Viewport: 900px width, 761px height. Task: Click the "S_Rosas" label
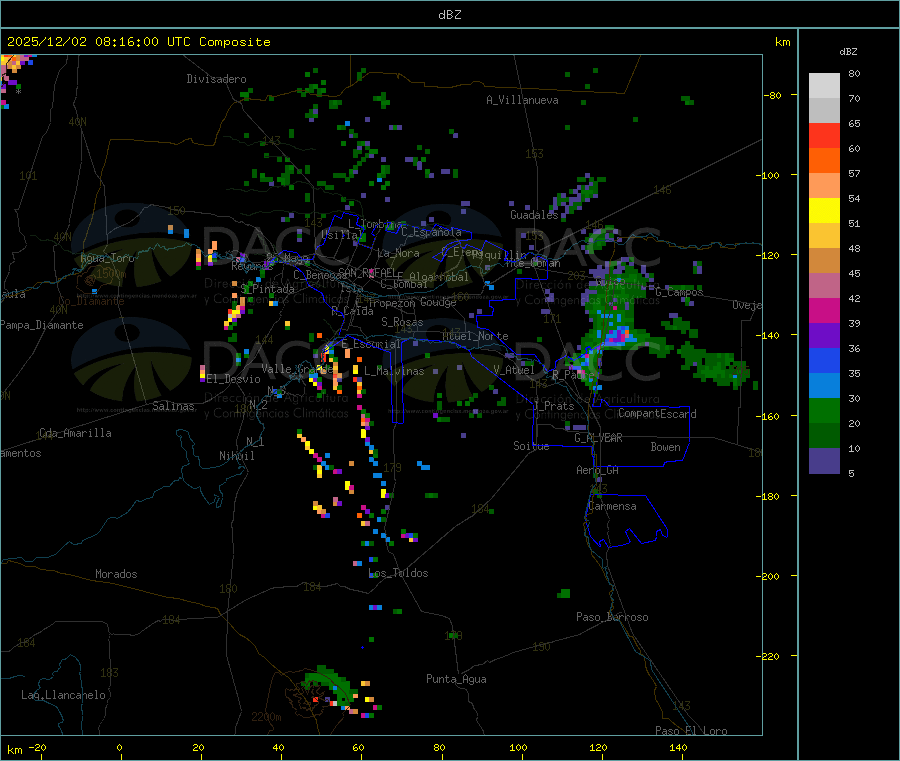click(402, 322)
